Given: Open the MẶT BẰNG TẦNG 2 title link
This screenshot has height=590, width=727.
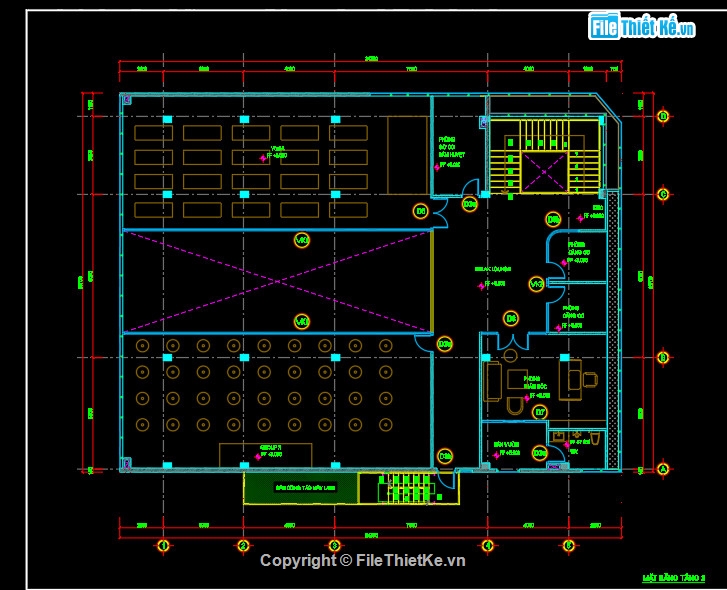Looking at the screenshot, I should [673, 577].
